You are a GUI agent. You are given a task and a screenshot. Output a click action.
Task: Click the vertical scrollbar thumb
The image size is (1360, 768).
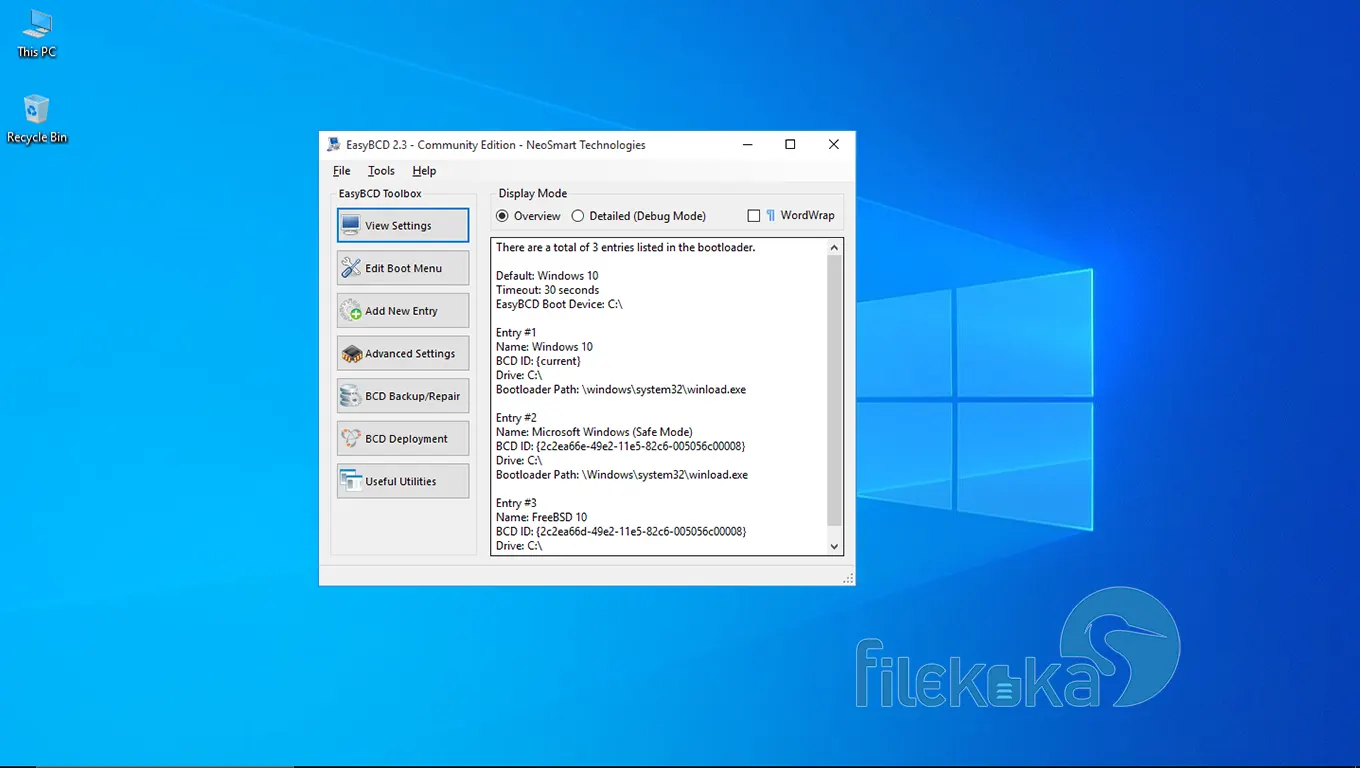pyautogui.click(x=835, y=390)
